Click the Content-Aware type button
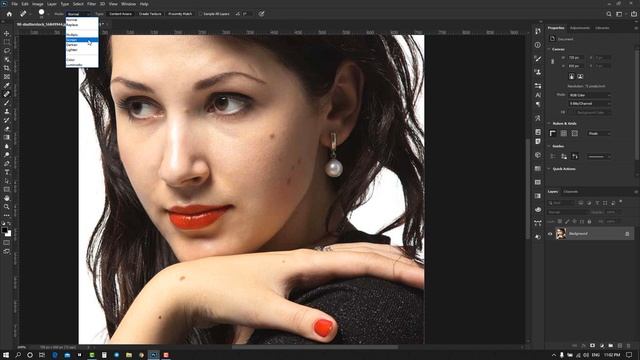640x360 pixels. [x=120, y=14]
